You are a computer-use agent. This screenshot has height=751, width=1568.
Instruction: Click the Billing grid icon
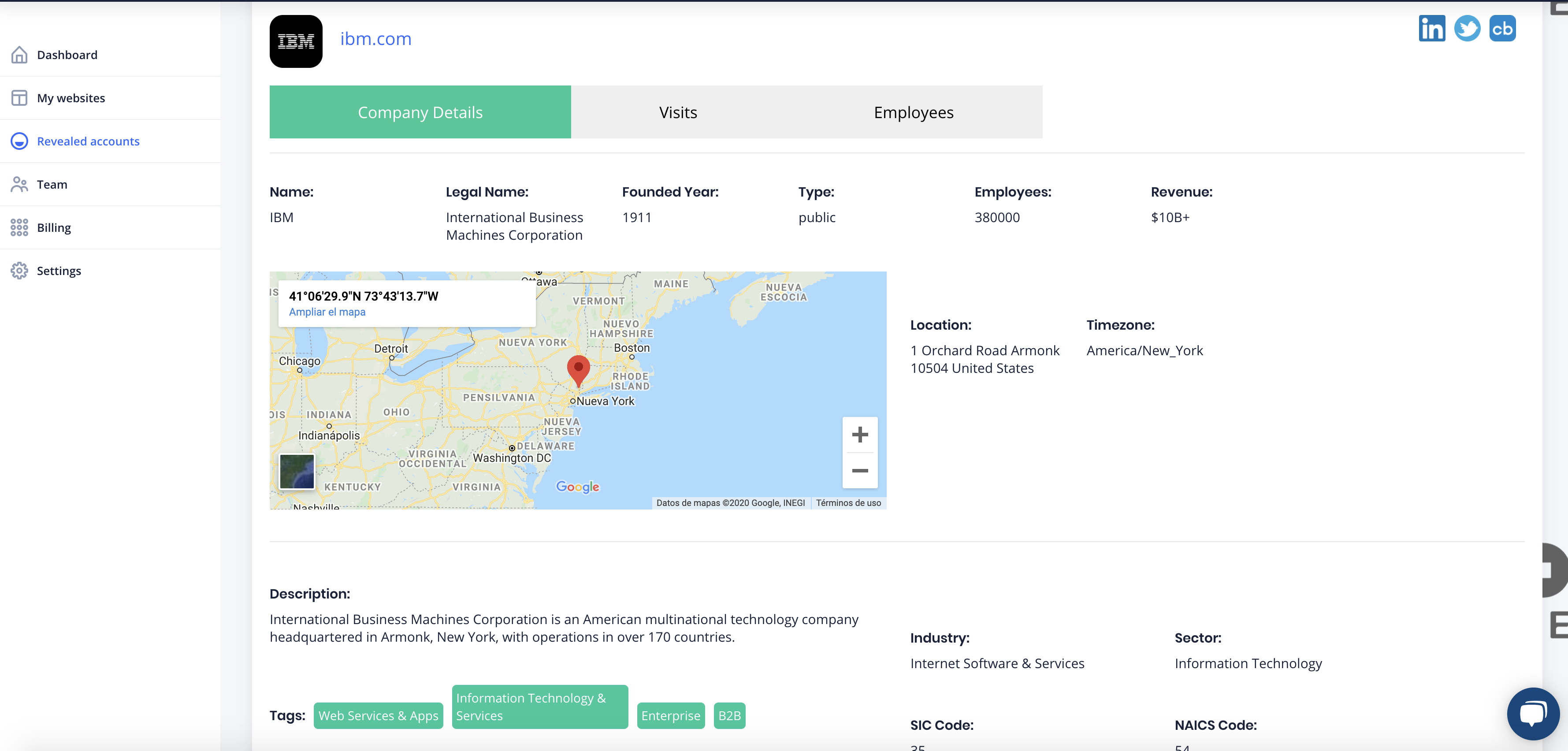19,227
